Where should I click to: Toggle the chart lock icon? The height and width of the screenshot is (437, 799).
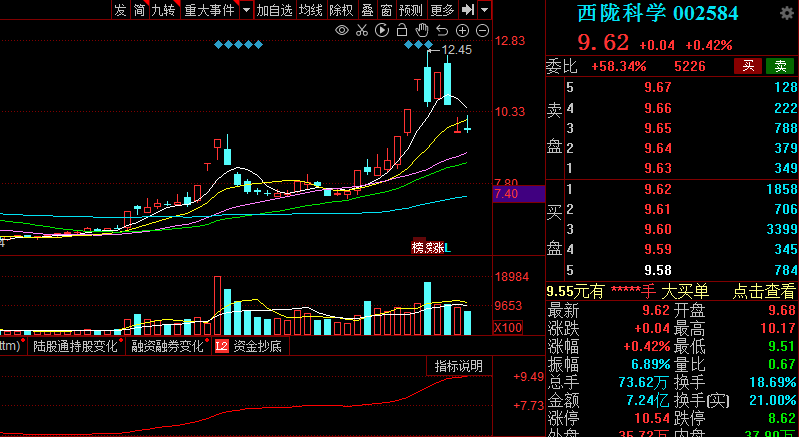402,30
